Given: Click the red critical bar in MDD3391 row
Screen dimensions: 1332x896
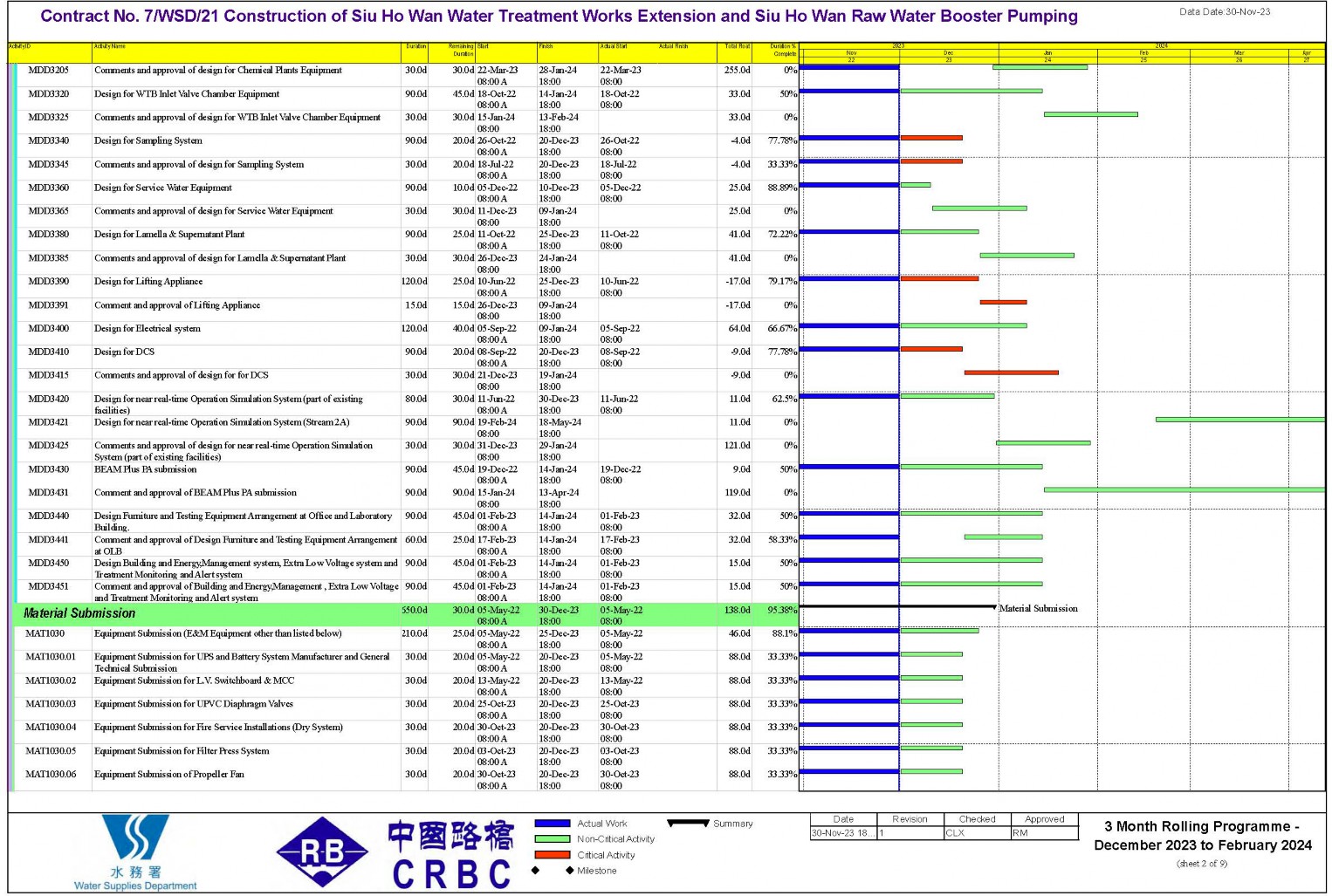Looking at the screenshot, I should 1004,302.
